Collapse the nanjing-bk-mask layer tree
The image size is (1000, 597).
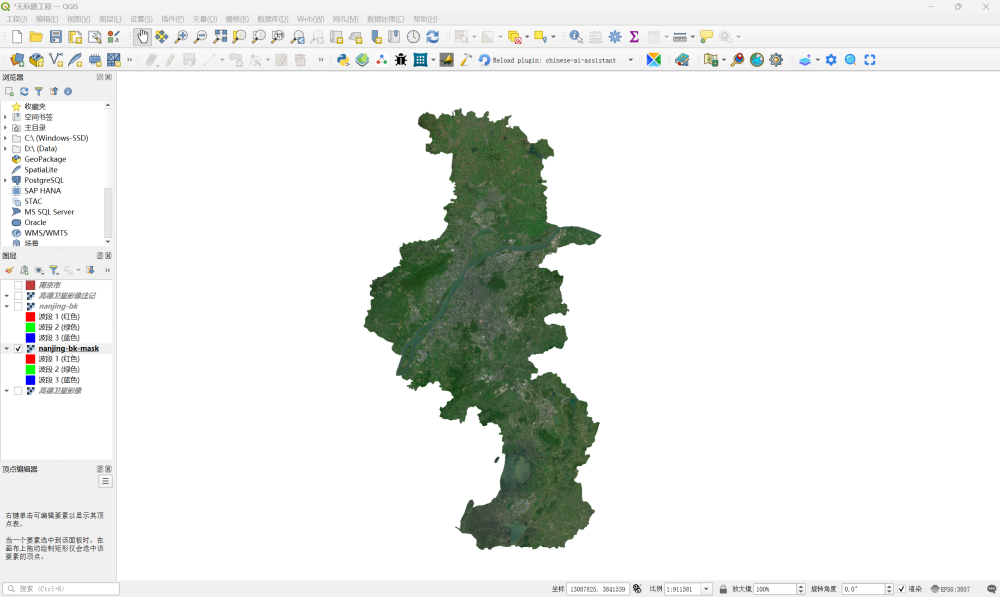(x=6, y=349)
